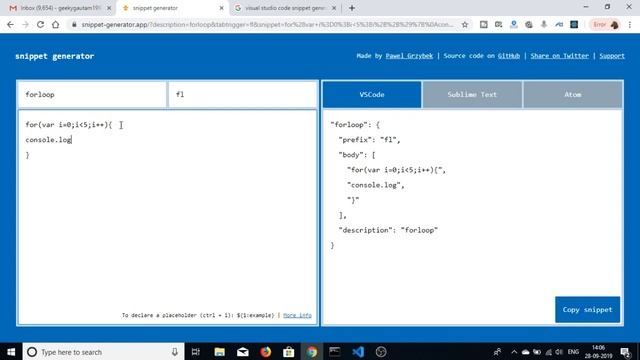The height and width of the screenshot is (360, 640).
Task: Click the snippet generator title
Action: [x=55, y=56]
